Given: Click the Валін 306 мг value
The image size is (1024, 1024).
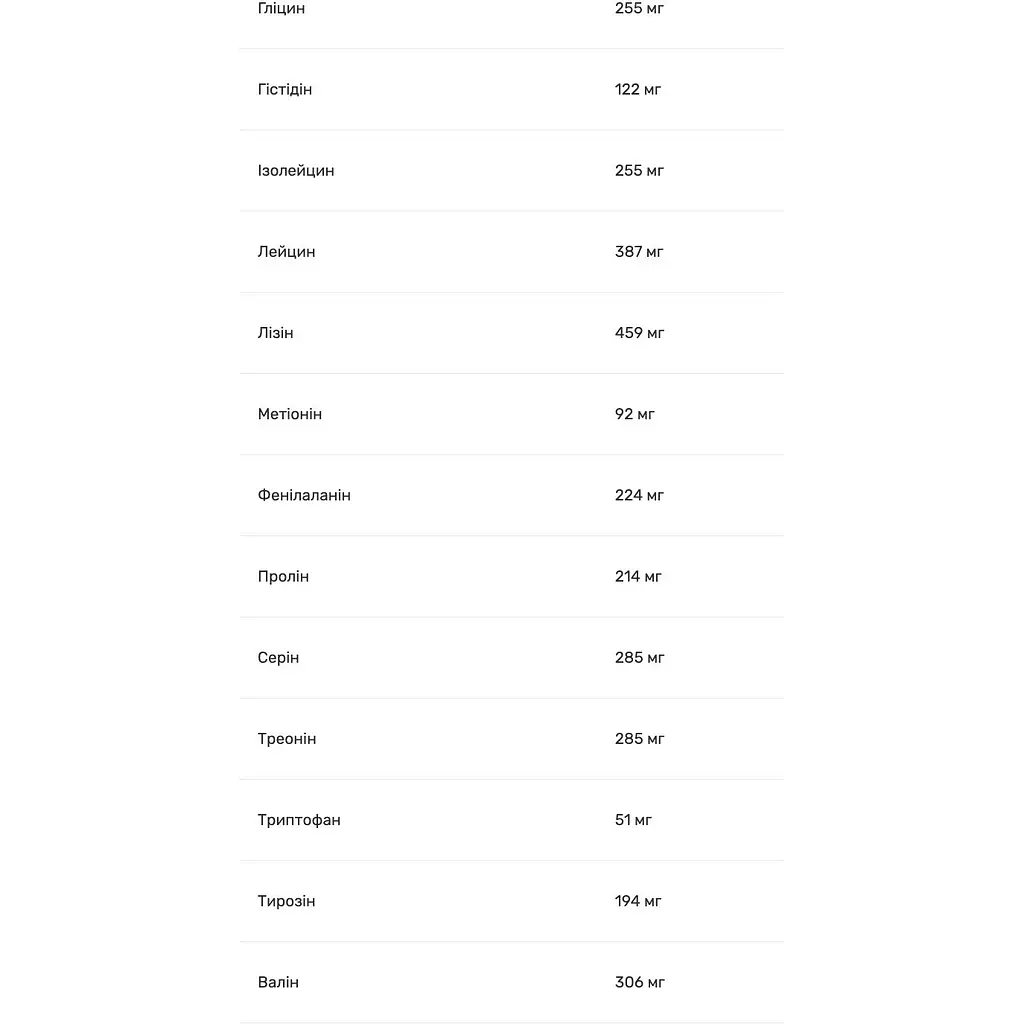Looking at the screenshot, I should coord(639,982).
